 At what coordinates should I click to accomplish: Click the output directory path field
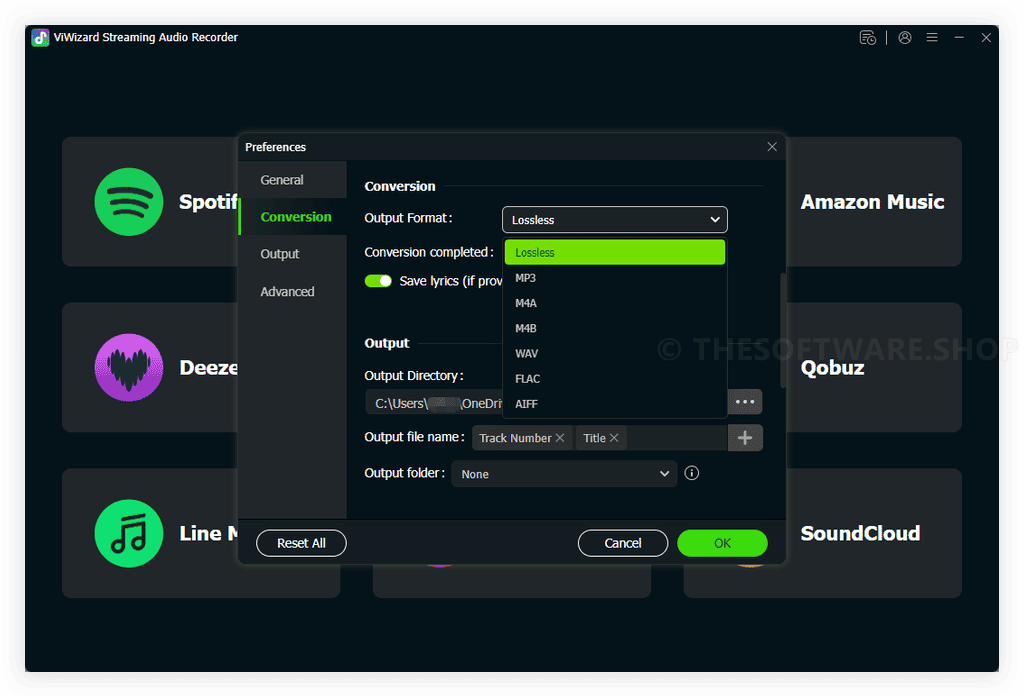434,402
